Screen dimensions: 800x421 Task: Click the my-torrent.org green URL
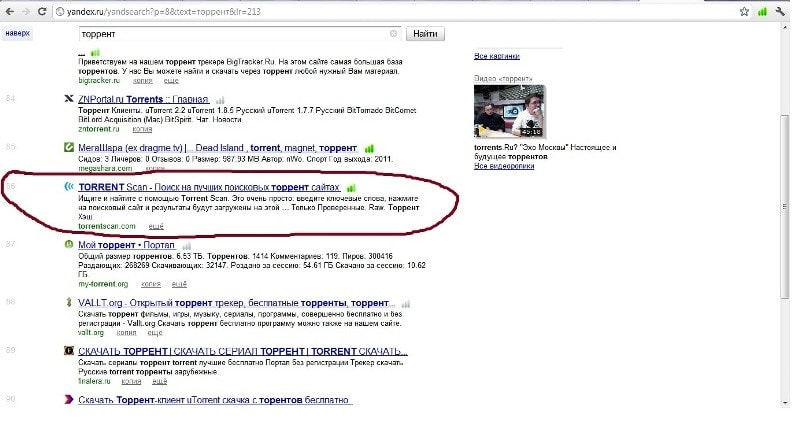pos(103,284)
